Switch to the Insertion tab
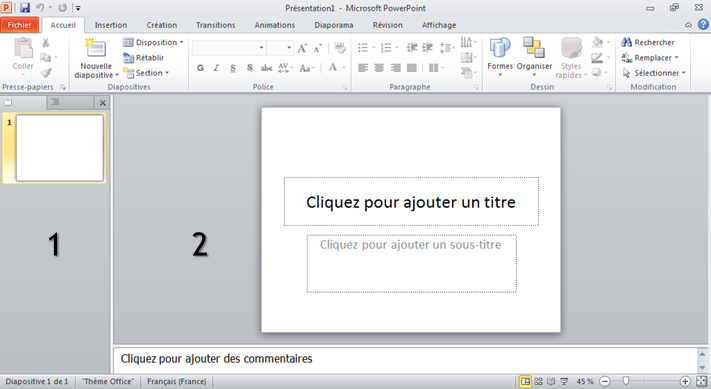This screenshot has height=389, width=711. pos(111,25)
